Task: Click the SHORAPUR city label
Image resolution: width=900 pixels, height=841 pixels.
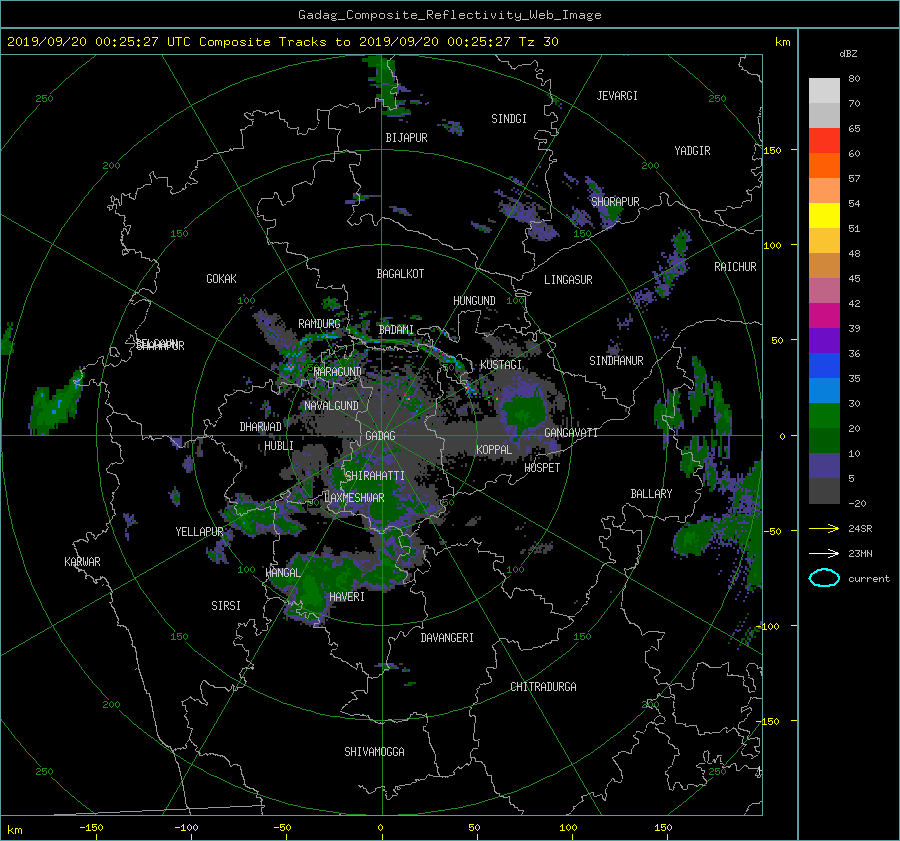Action: coord(615,202)
